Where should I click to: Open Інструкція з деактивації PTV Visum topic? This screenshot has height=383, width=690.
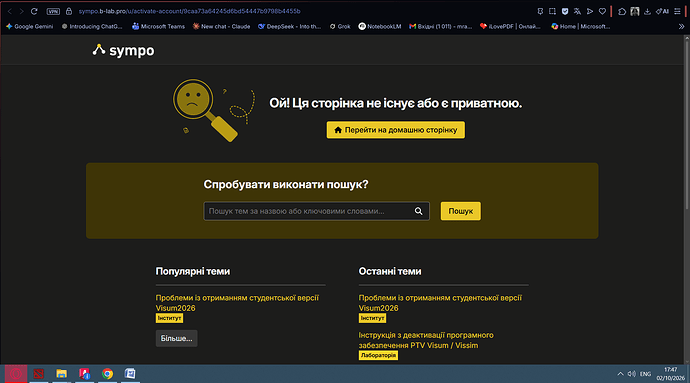tap(426, 340)
